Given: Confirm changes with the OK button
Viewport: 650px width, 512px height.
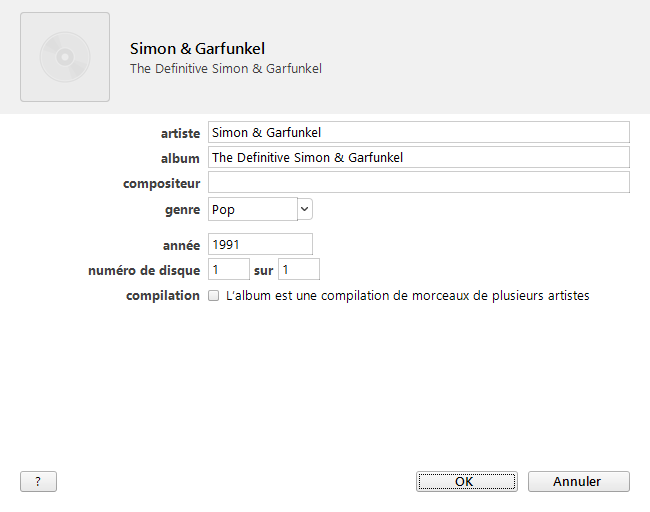Looking at the screenshot, I should point(467,481).
